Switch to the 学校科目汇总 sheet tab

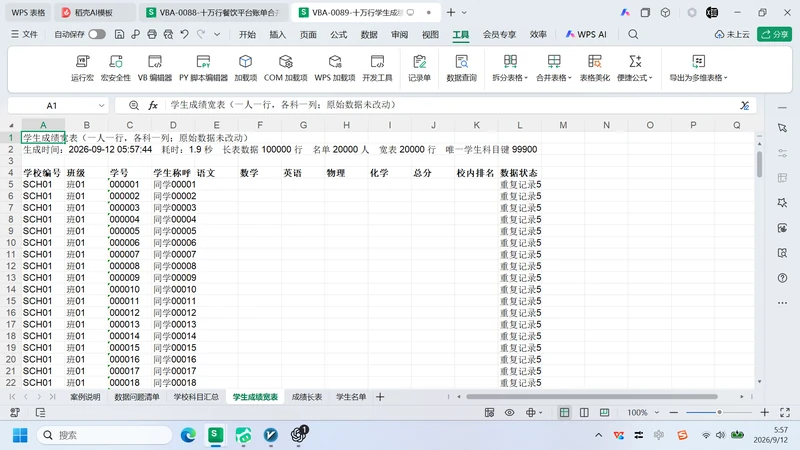coord(196,396)
